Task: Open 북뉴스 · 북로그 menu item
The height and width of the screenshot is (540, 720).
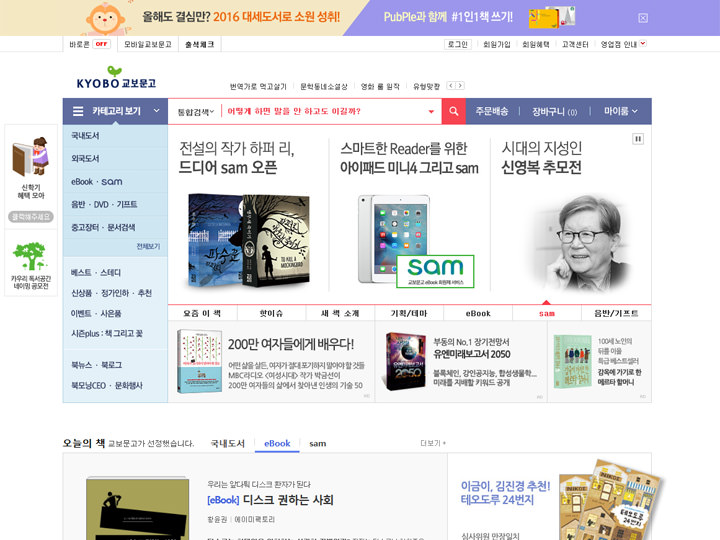Action: [96, 365]
